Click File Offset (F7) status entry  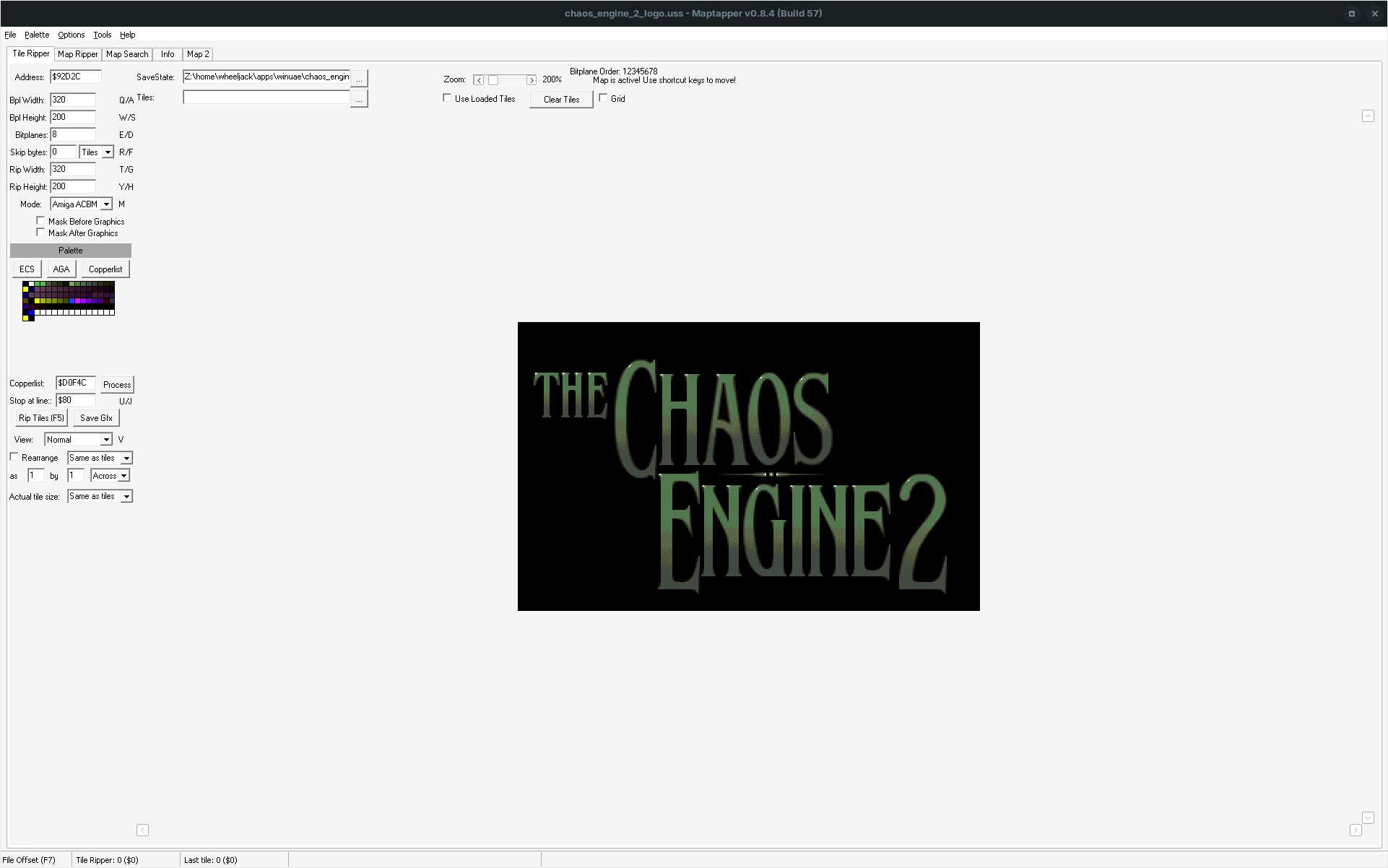click(x=29, y=860)
